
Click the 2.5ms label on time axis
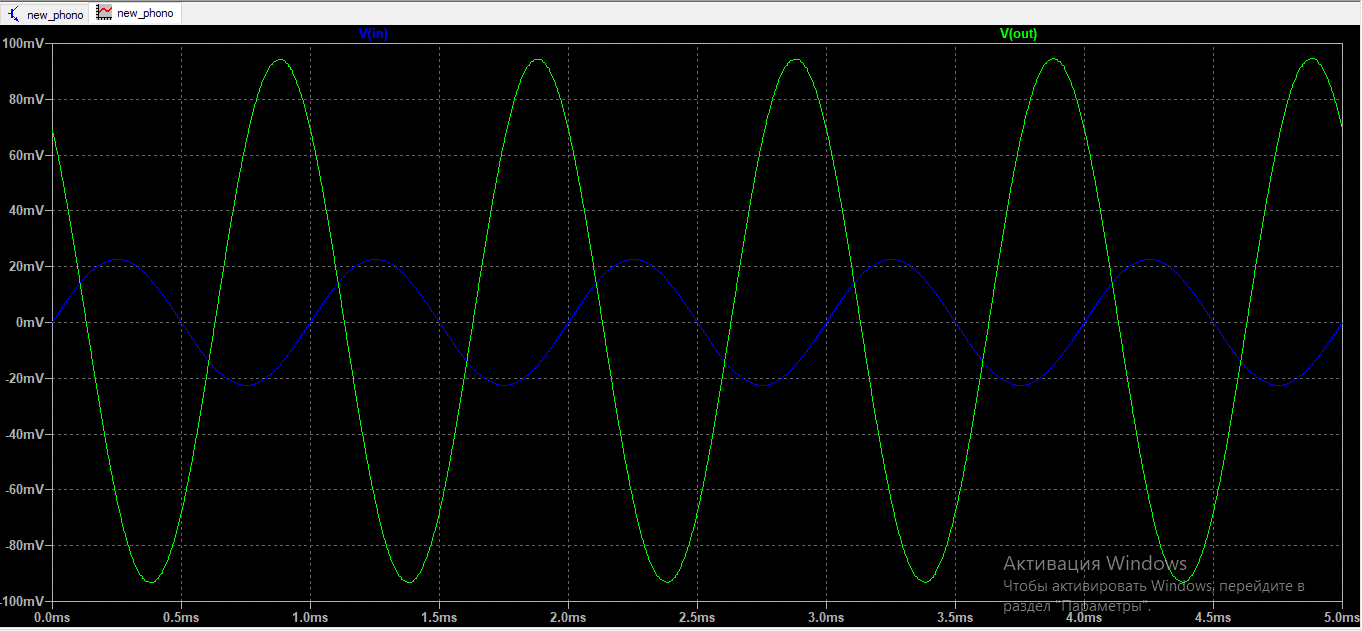point(696,618)
